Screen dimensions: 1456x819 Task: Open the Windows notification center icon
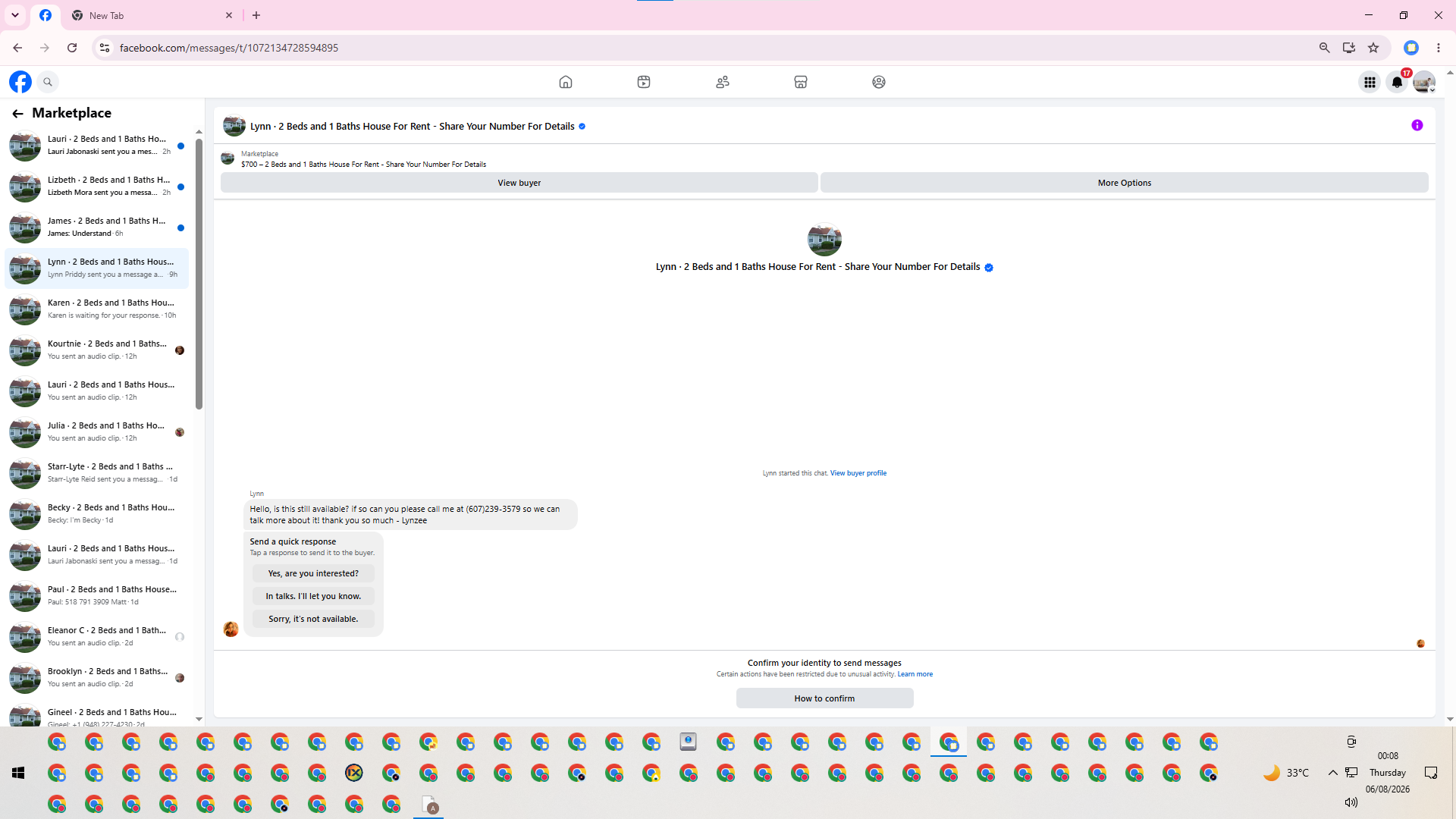1431,773
